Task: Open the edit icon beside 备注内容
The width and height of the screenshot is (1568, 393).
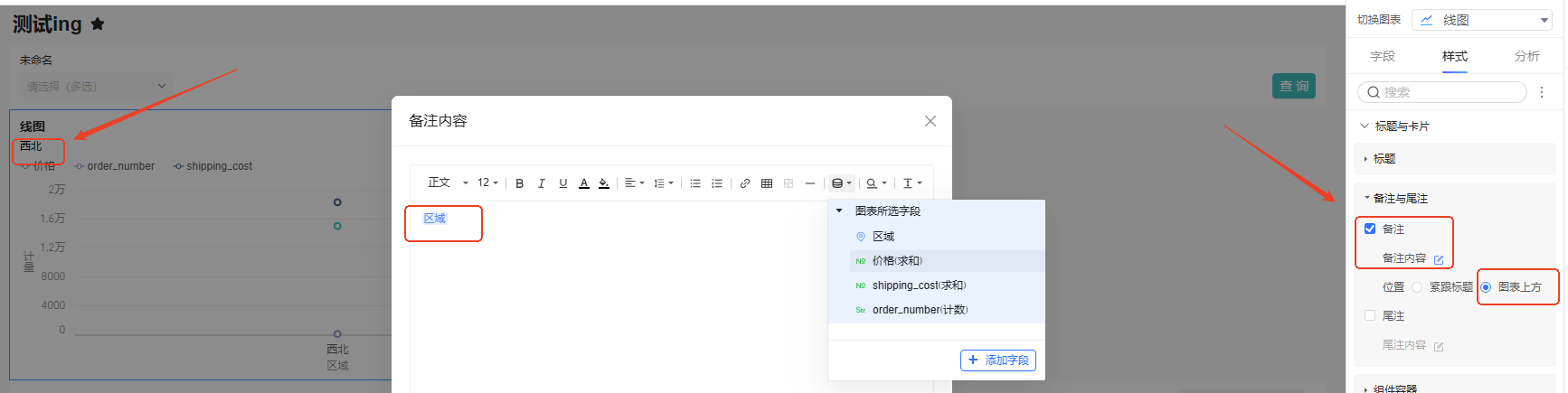Action: (1439, 259)
